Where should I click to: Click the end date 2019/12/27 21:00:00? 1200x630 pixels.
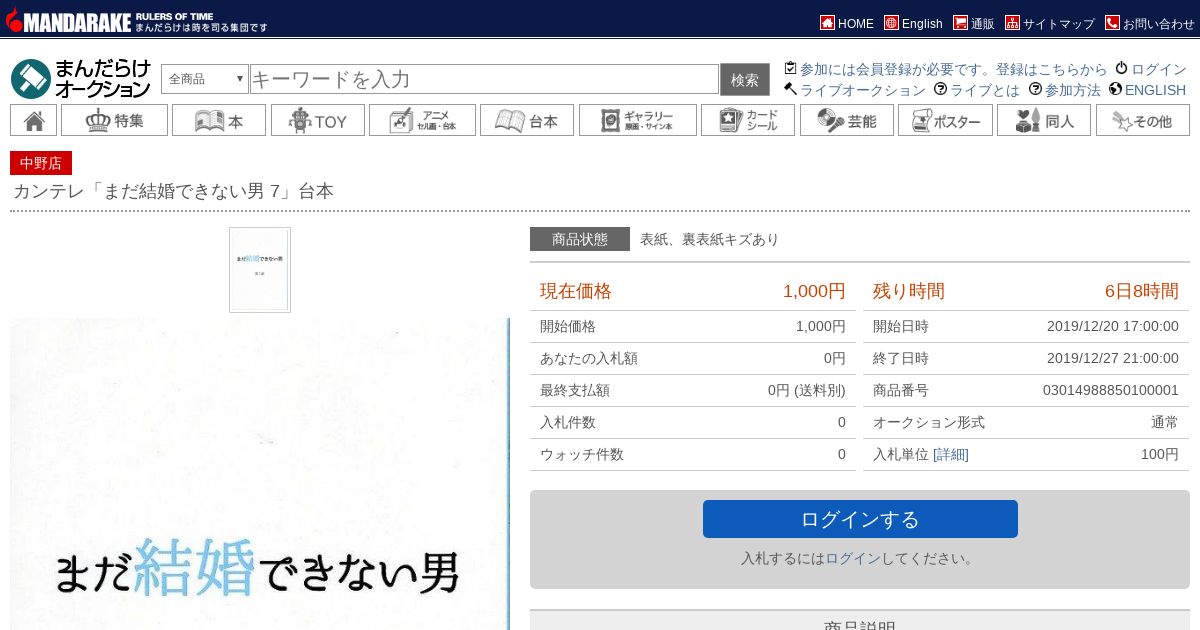point(1113,358)
